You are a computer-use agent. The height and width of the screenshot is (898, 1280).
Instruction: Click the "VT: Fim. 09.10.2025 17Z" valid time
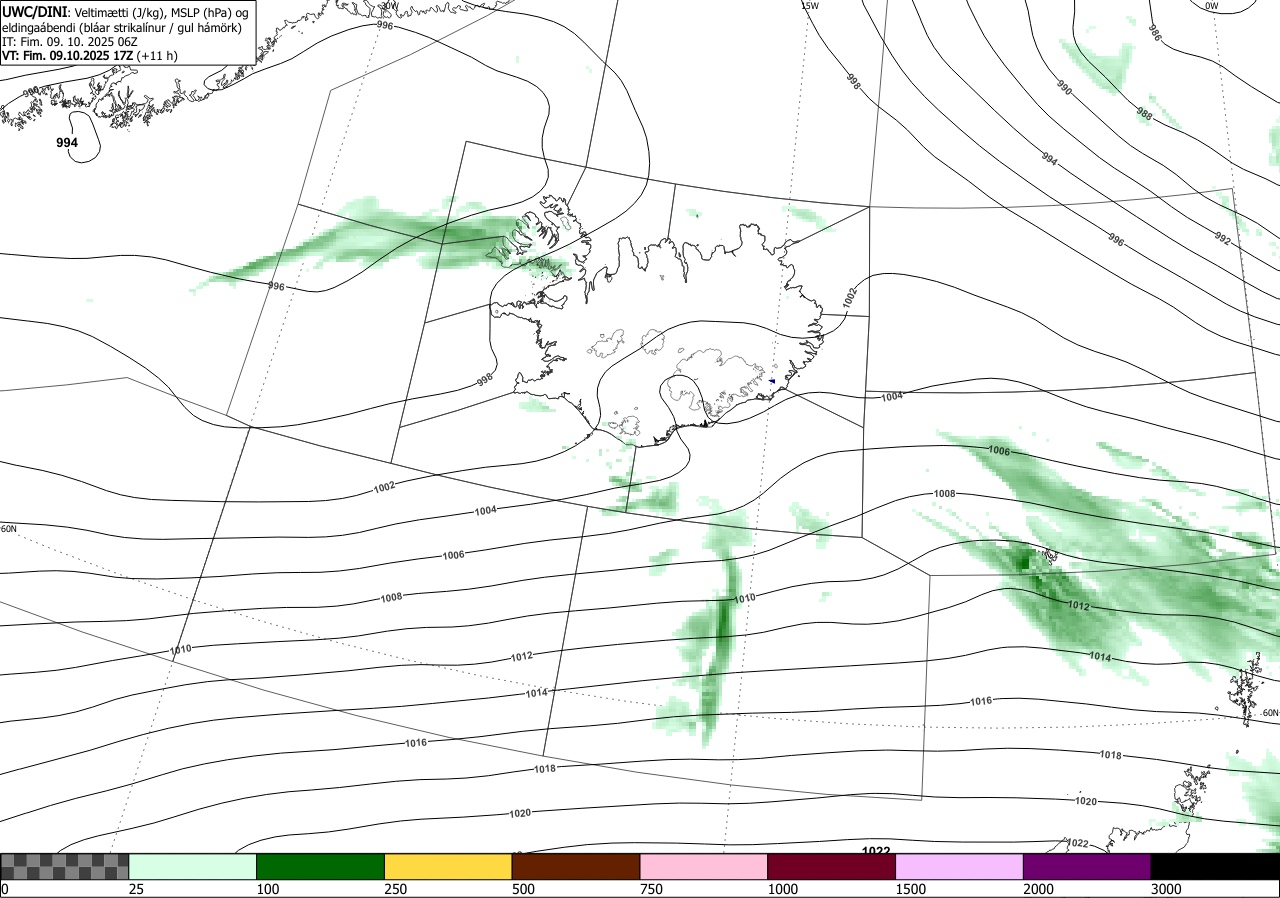click(x=67, y=56)
